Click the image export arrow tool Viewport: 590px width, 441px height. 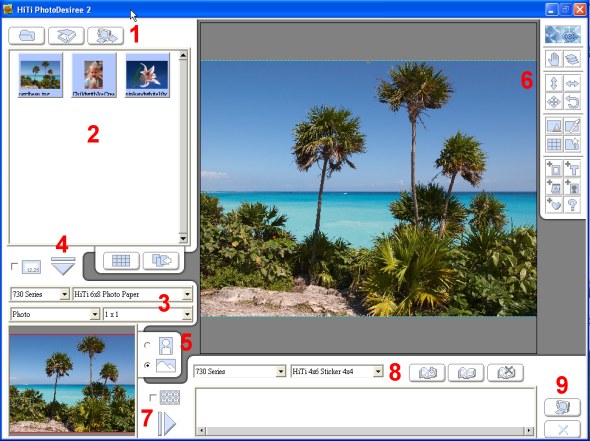click(572, 144)
